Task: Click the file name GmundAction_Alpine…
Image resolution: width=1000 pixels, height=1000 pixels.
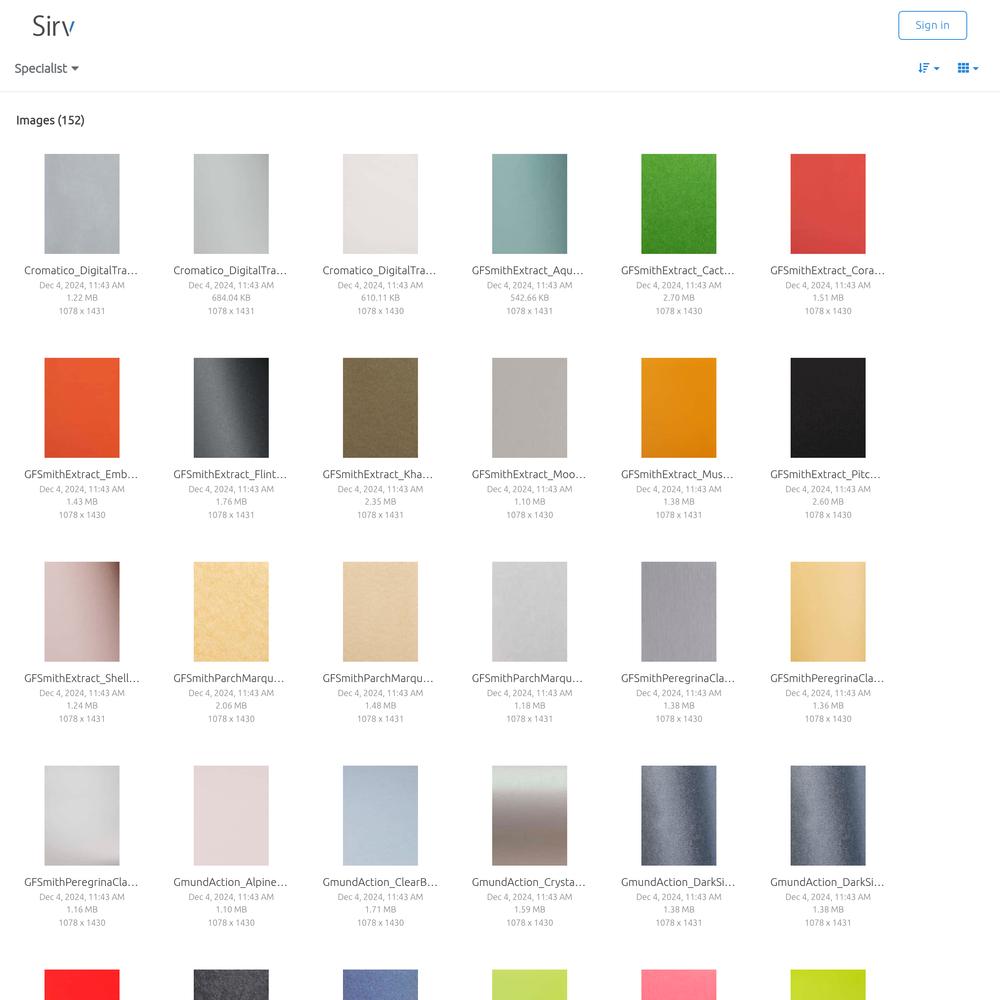Action: click(230, 883)
